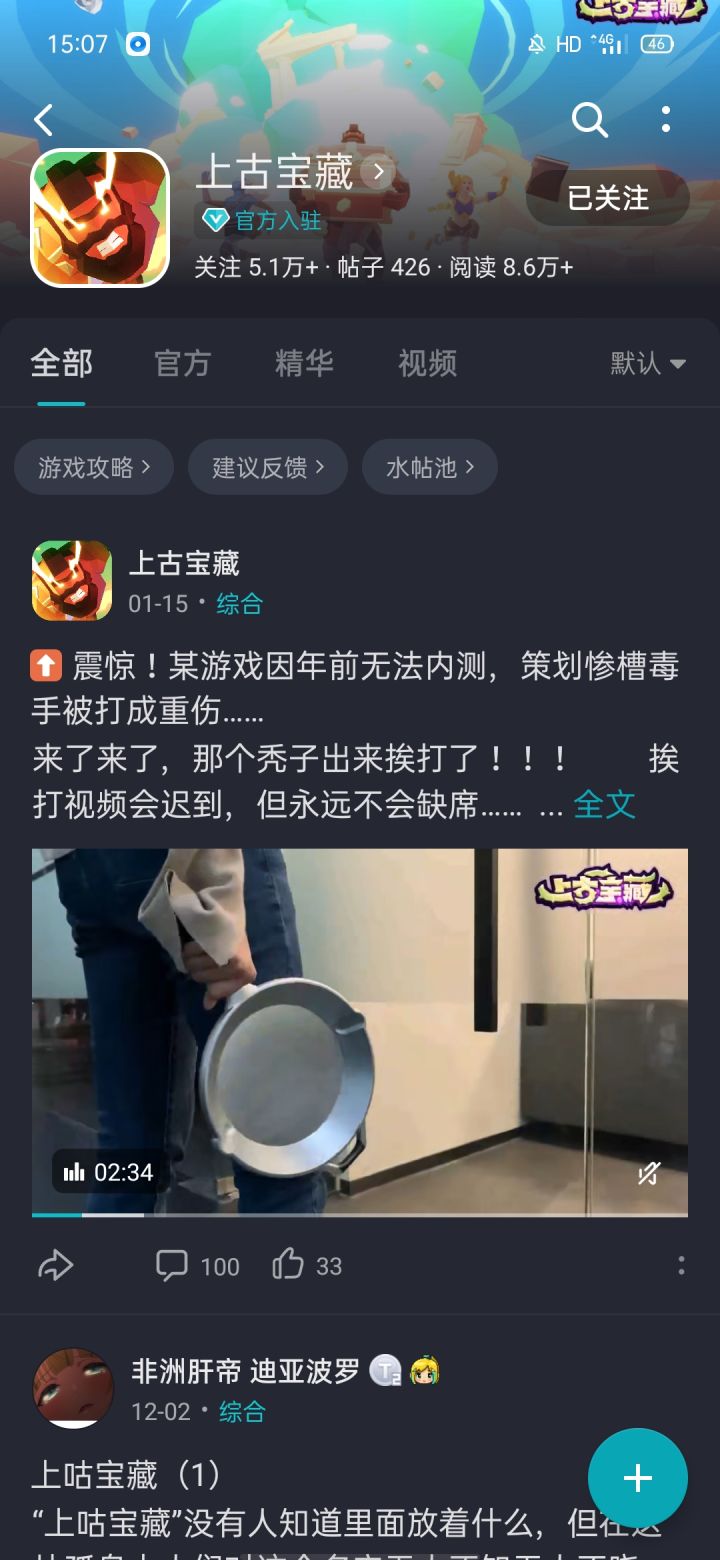The width and height of the screenshot is (720, 1560).
Task: Share the post via arrow icon
Action: [55, 1266]
